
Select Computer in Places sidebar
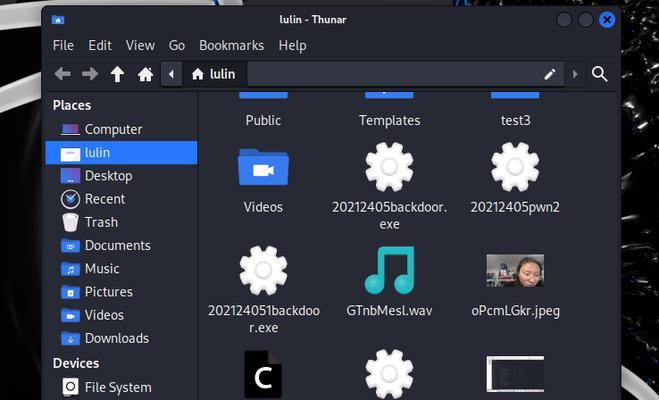click(121, 129)
